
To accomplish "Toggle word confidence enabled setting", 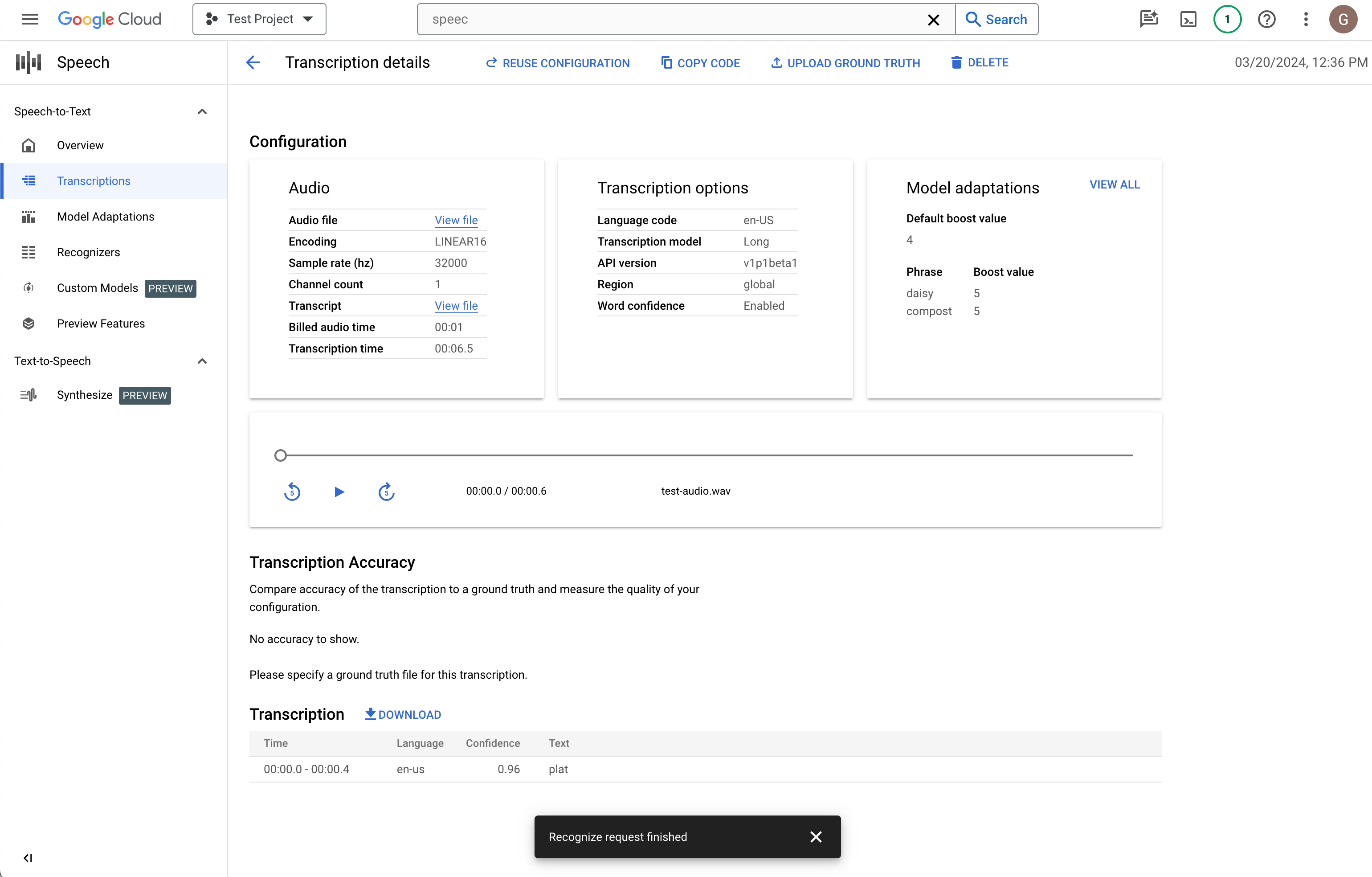I will pos(763,305).
